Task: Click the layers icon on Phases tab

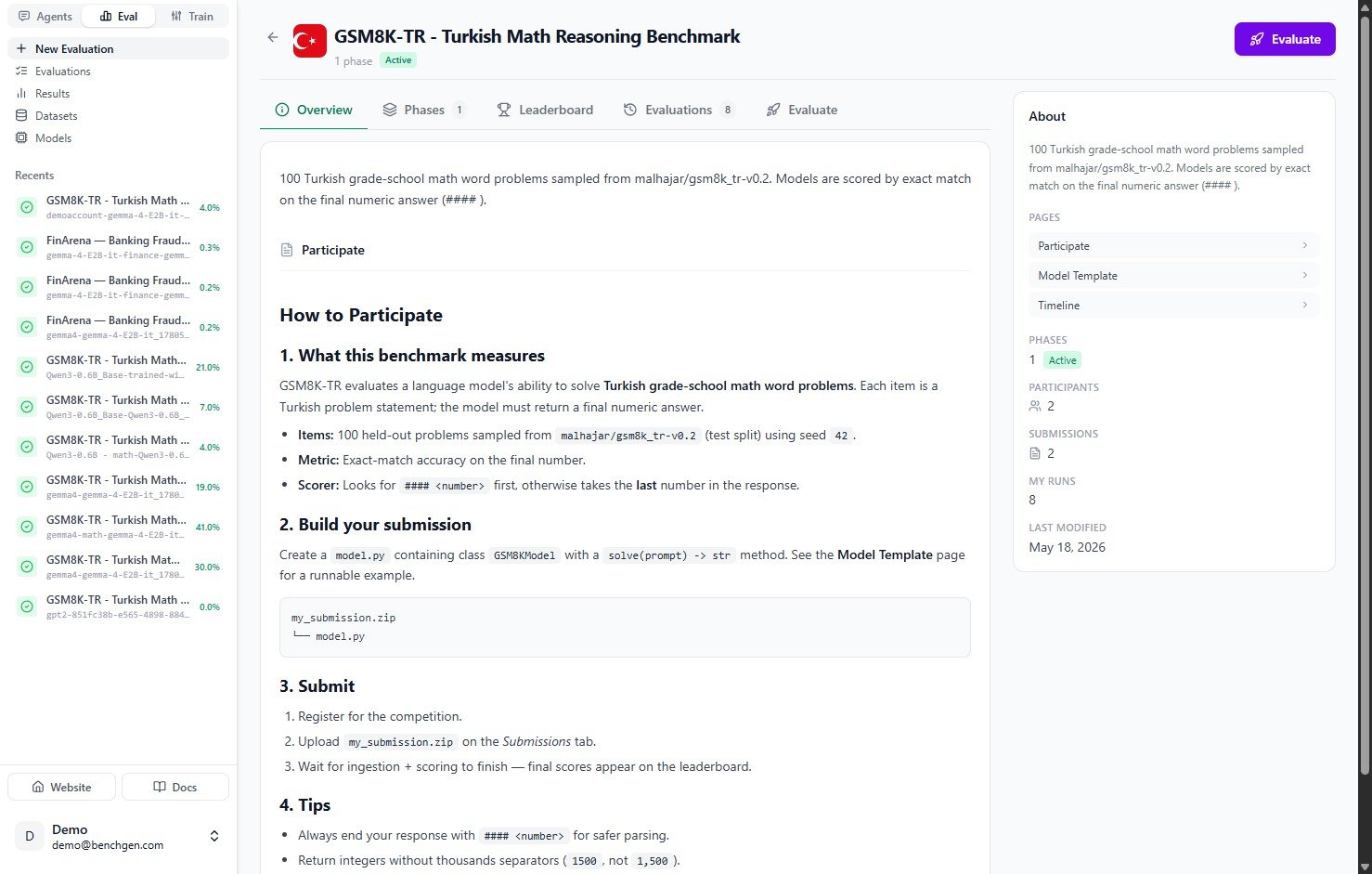Action: pyautogui.click(x=390, y=110)
